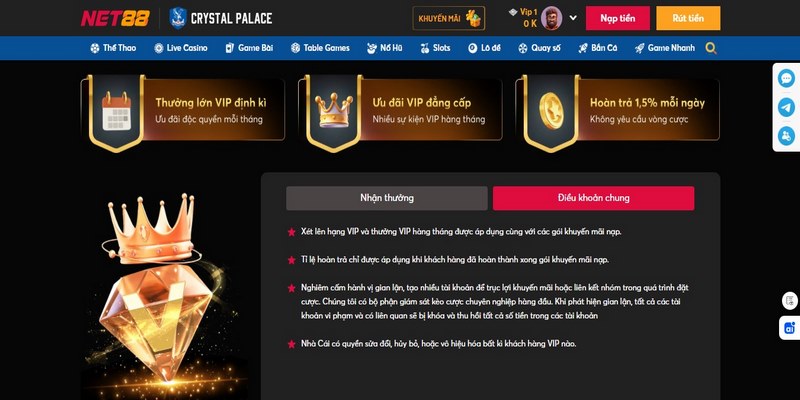Open Live Casino menu item
800x400 pixels.
pyautogui.click(x=181, y=48)
